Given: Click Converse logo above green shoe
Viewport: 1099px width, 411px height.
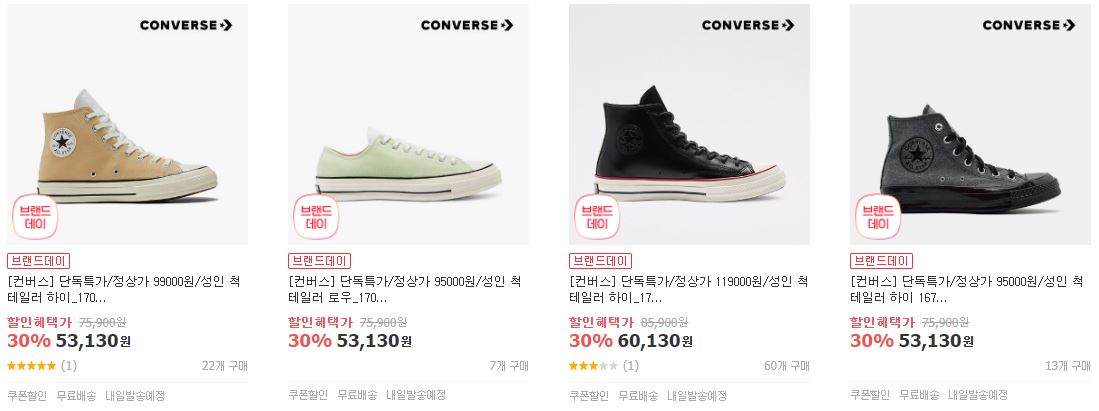Looking at the screenshot, I should (x=467, y=25).
